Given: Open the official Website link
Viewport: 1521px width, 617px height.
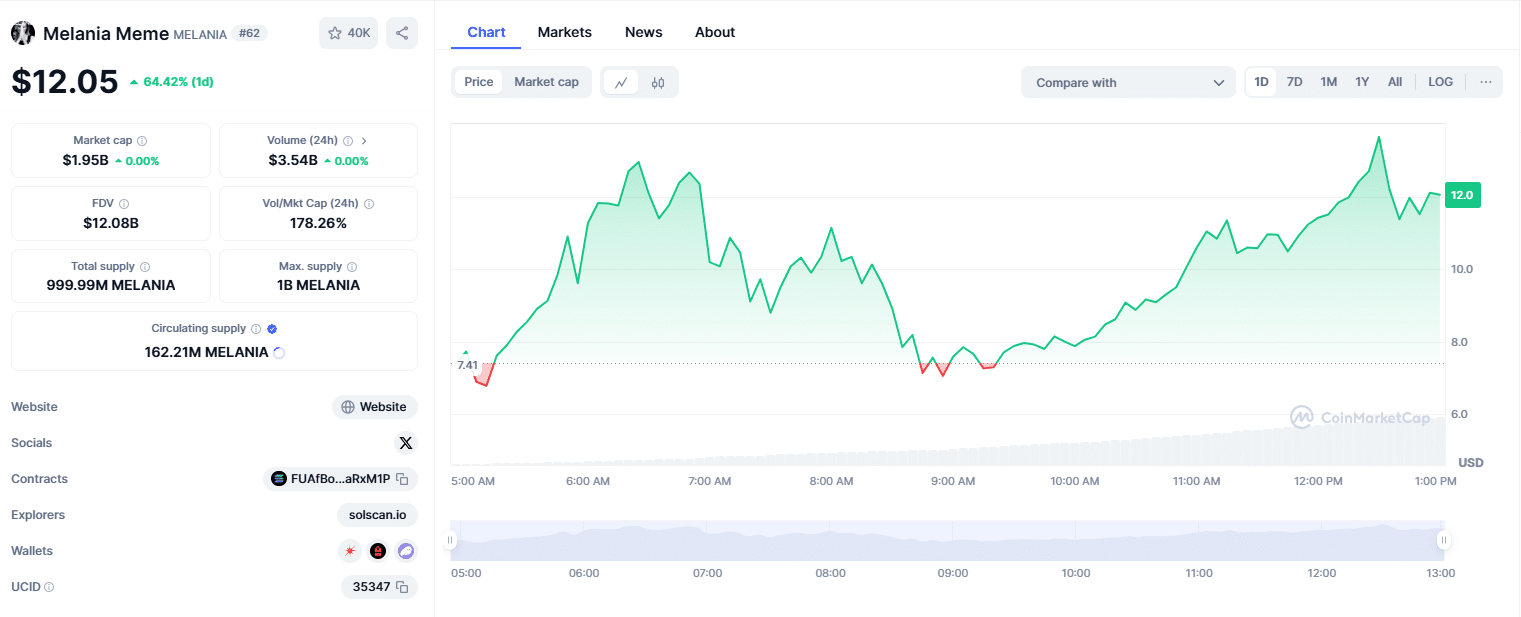Looking at the screenshot, I should click(x=375, y=407).
